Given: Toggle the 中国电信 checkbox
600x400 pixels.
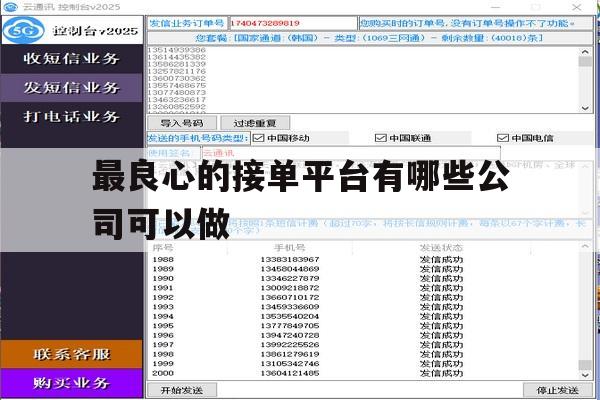Looking at the screenshot, I should click(x=502, y=138).
